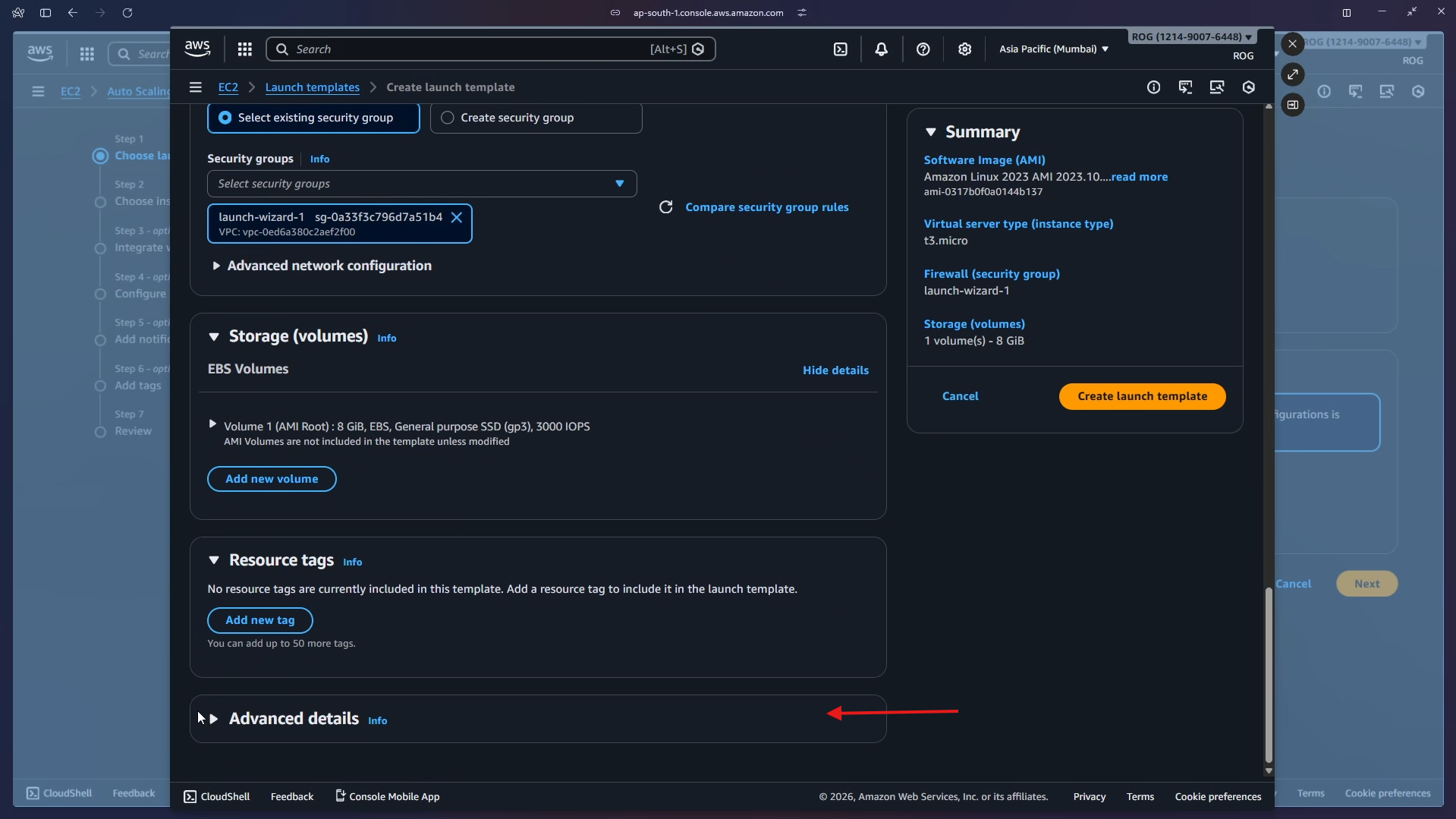Image resolution: width=1456 pixels, height=819 pixels.
Task: Expand Volume 1 (AMI Root) details
Action: click(212, 424)
